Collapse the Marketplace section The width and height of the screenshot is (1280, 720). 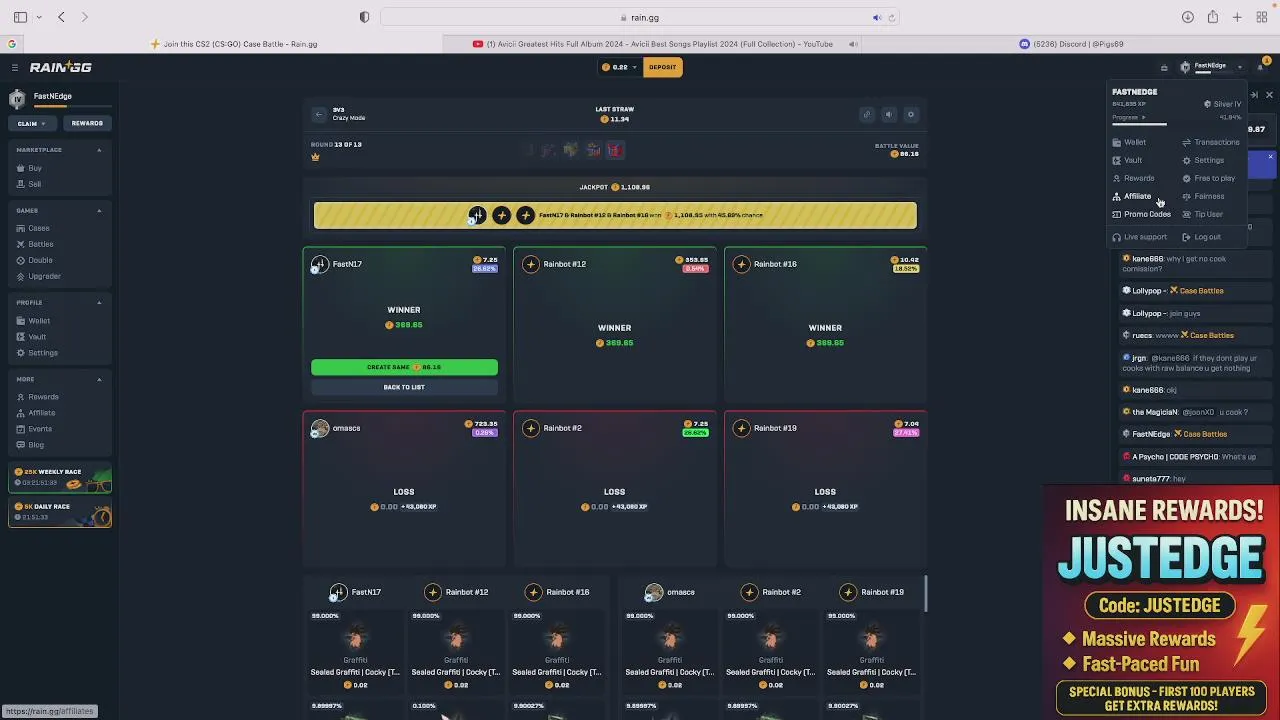[x=99, y=150]
